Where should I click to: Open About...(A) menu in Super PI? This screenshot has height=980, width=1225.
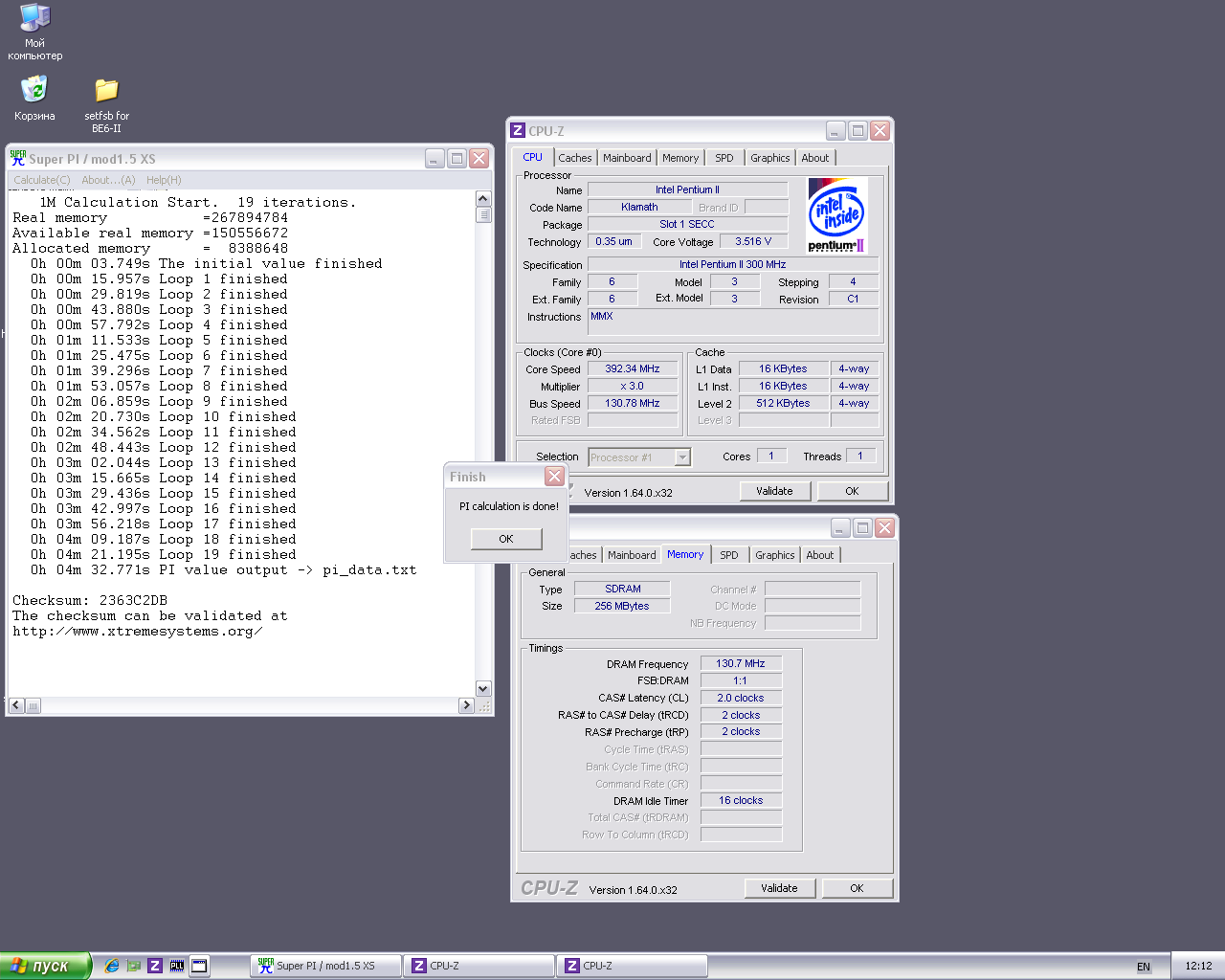(108, 180)
